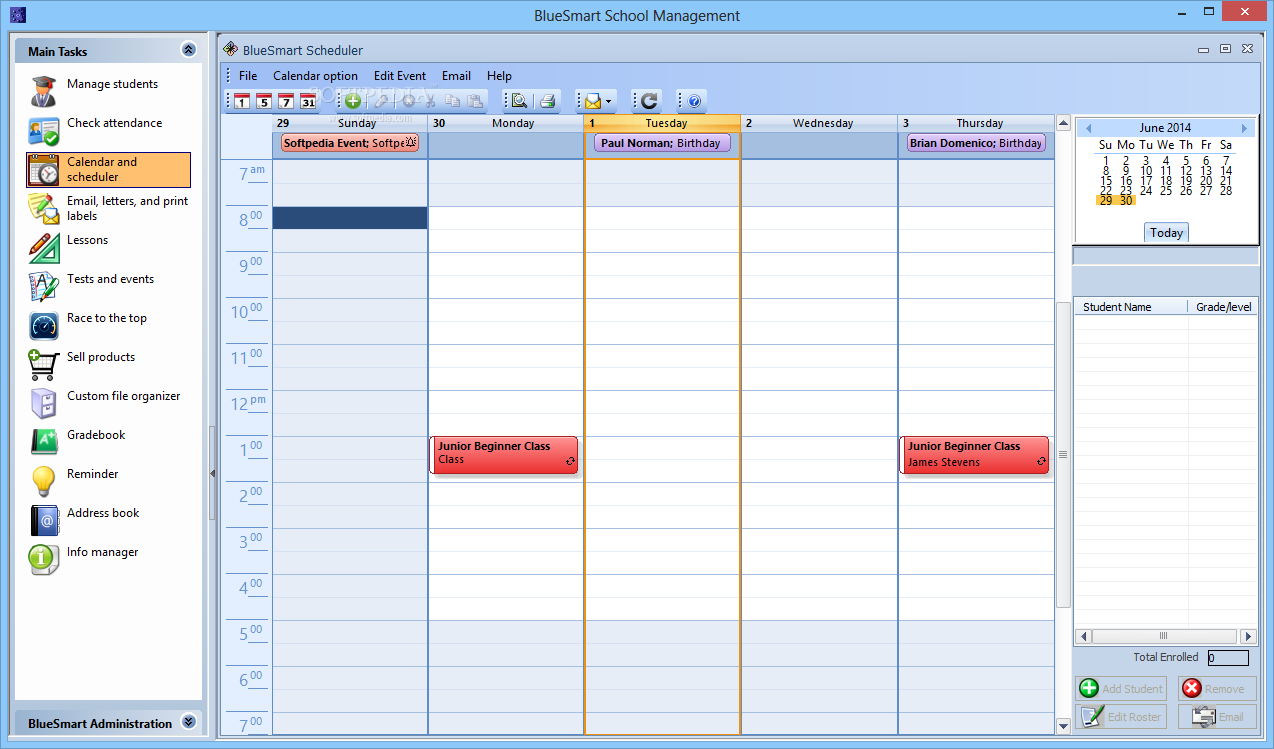1274x749 pixels.
Task: Click the blue help question icon
Action: [695, 101]
